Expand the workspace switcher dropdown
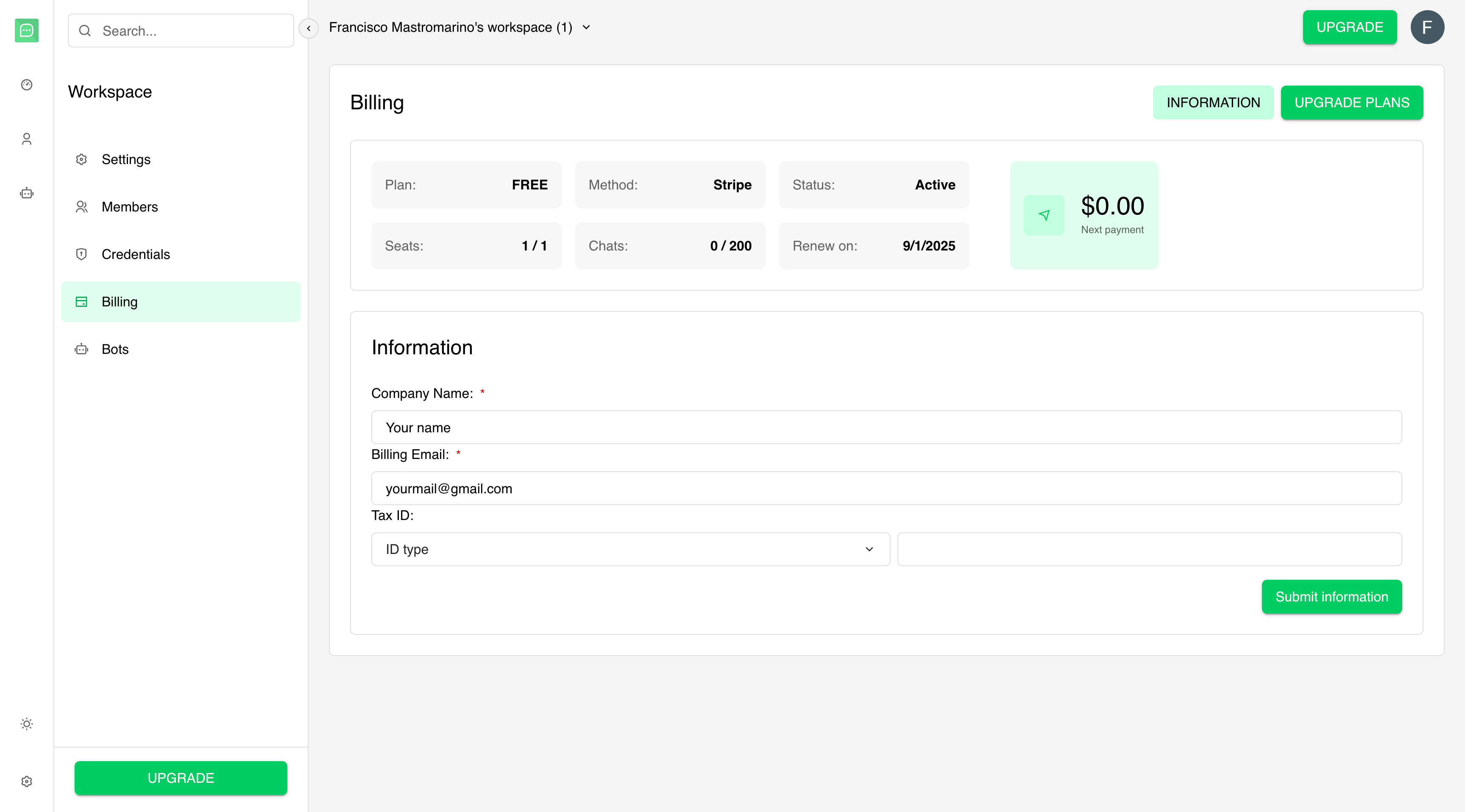Image resolution: width=1465 pixels, height=812 pixels. click(586, 27)
